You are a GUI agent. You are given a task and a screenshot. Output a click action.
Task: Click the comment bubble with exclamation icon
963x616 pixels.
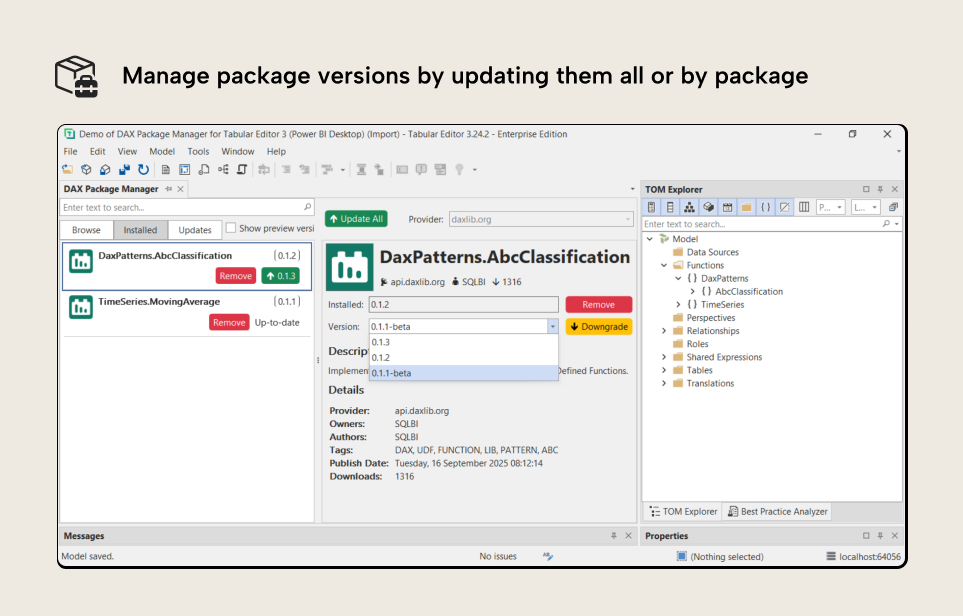click(421, 170)
